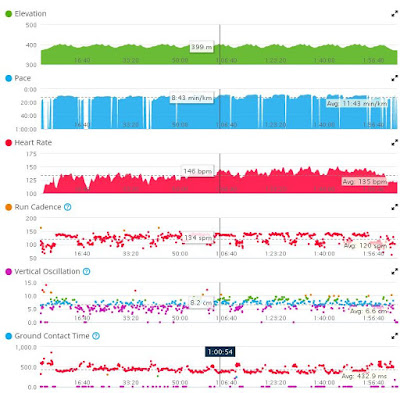Click 1:56:40 on Ground Contact Time axis

tap(373, 382)
